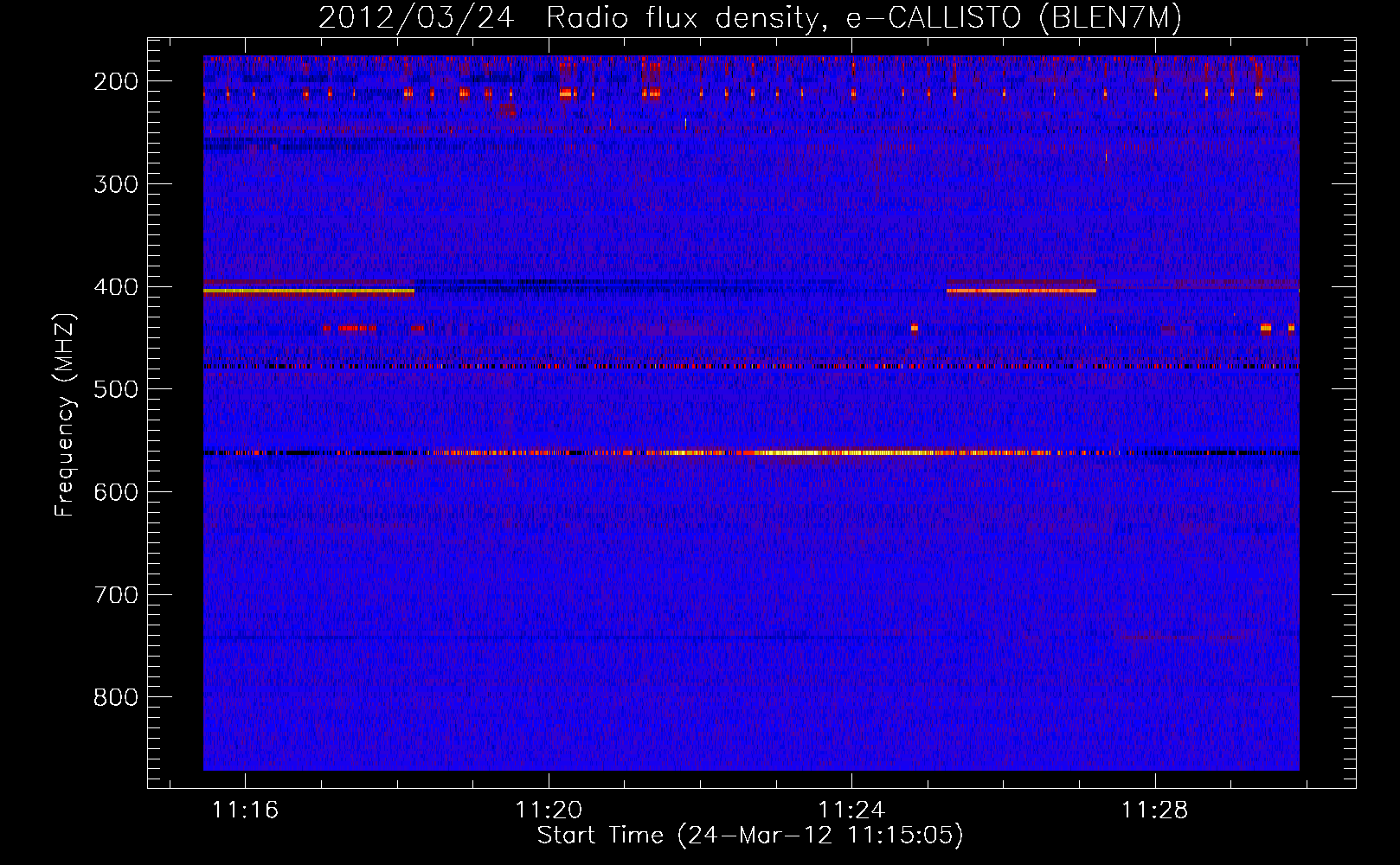Viewport: 1400px width, 865px height.
Task: Click the 400 frequency tick label
Action: pyautogui.click(x=116, y=287)
